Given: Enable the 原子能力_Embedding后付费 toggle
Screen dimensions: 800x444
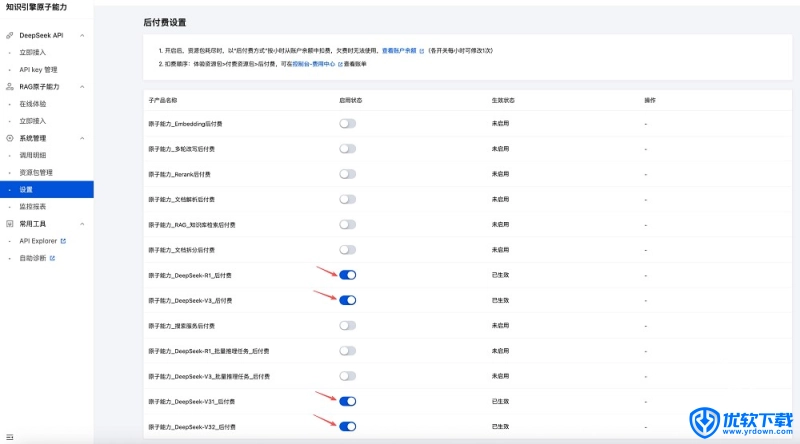Looking at the screenshot, I should (347, 123).
